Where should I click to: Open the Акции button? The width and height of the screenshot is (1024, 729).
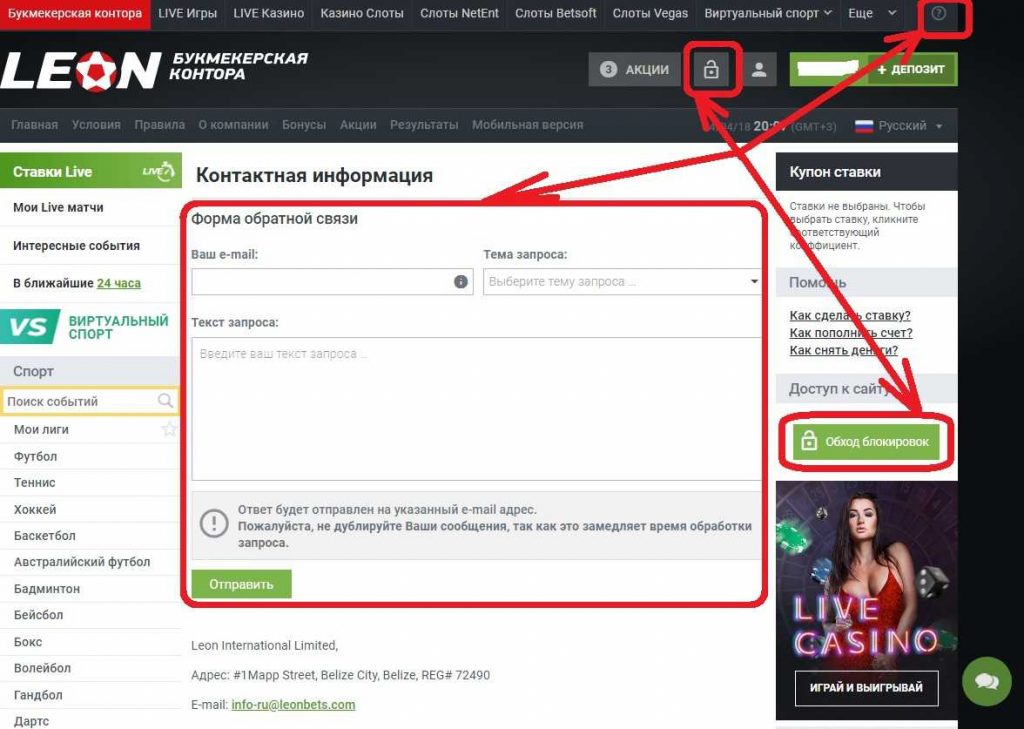635,69
